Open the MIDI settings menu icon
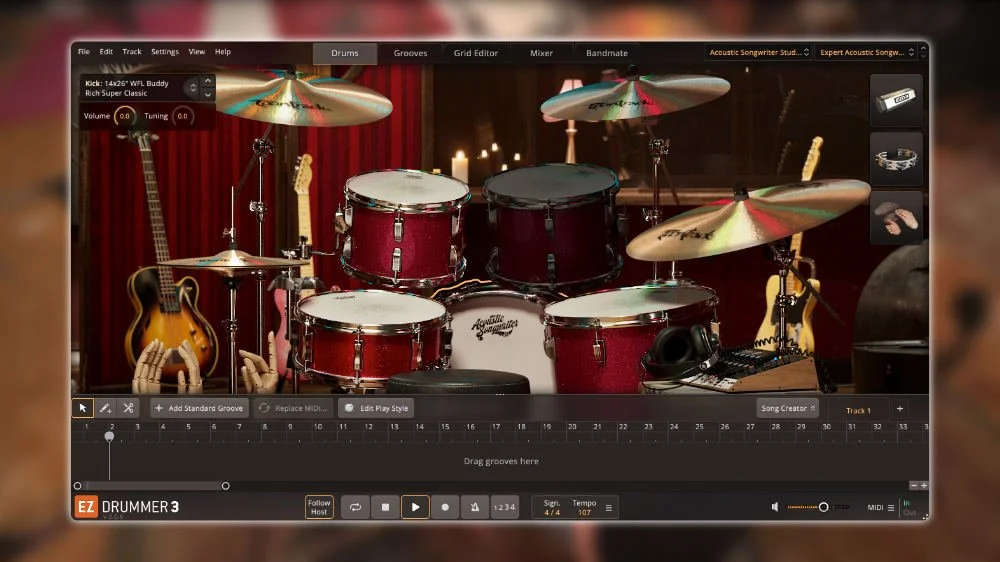Viewport: 1000px width, 562px height. tap(890, 508)
